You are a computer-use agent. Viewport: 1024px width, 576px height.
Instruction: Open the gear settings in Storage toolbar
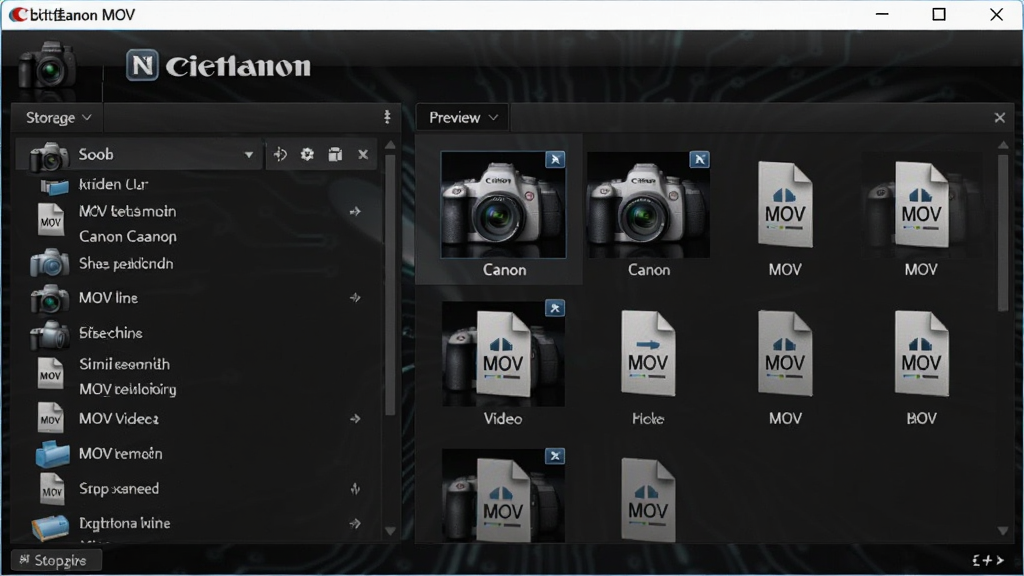(307, 154)
